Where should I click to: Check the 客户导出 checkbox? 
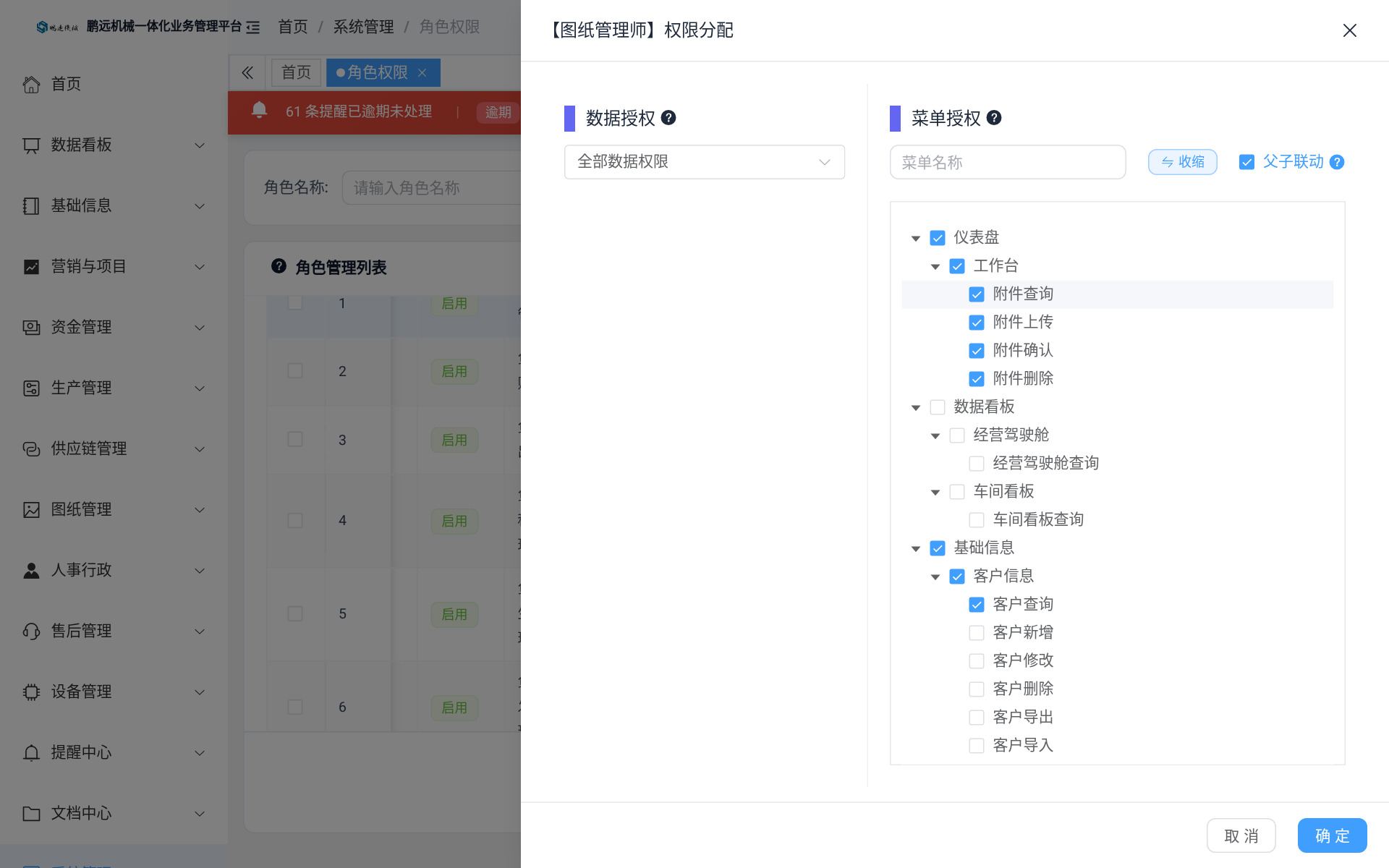click(977, 718)
